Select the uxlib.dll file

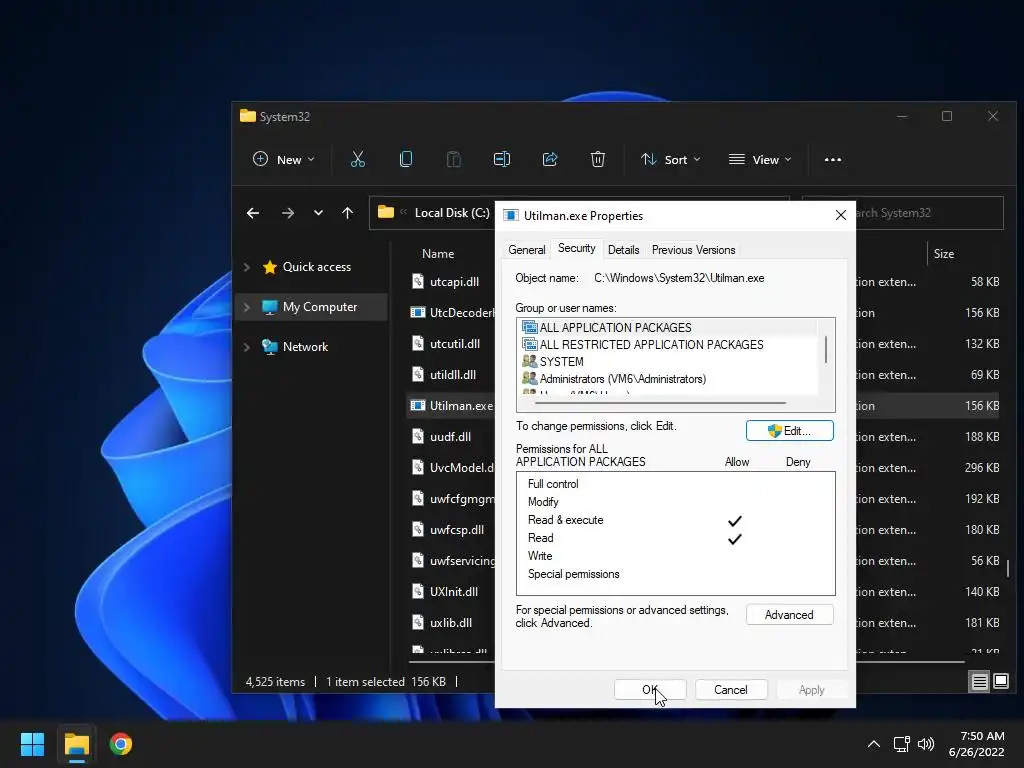click(451, 623)
